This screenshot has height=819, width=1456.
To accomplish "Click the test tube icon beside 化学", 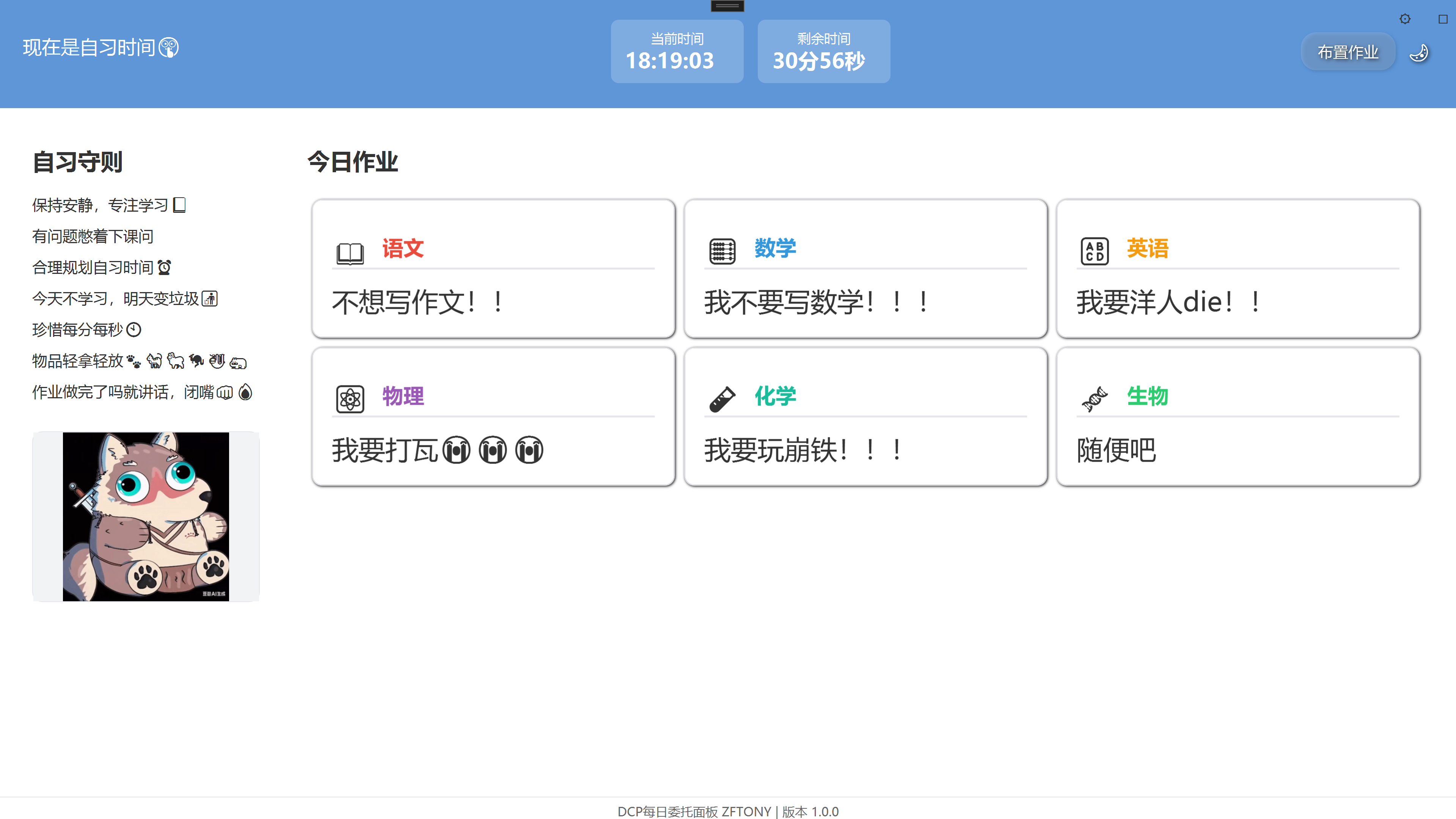I will [722, 399].
